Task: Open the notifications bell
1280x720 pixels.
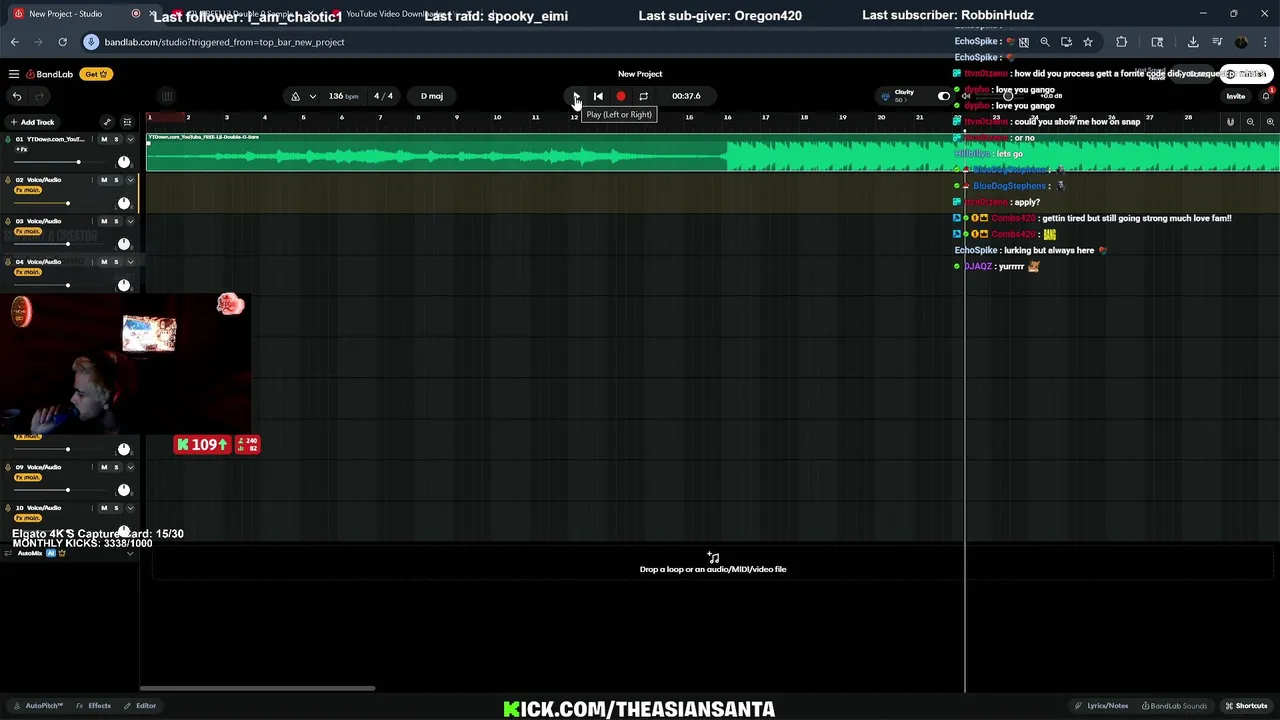Action: point(1266,96)
